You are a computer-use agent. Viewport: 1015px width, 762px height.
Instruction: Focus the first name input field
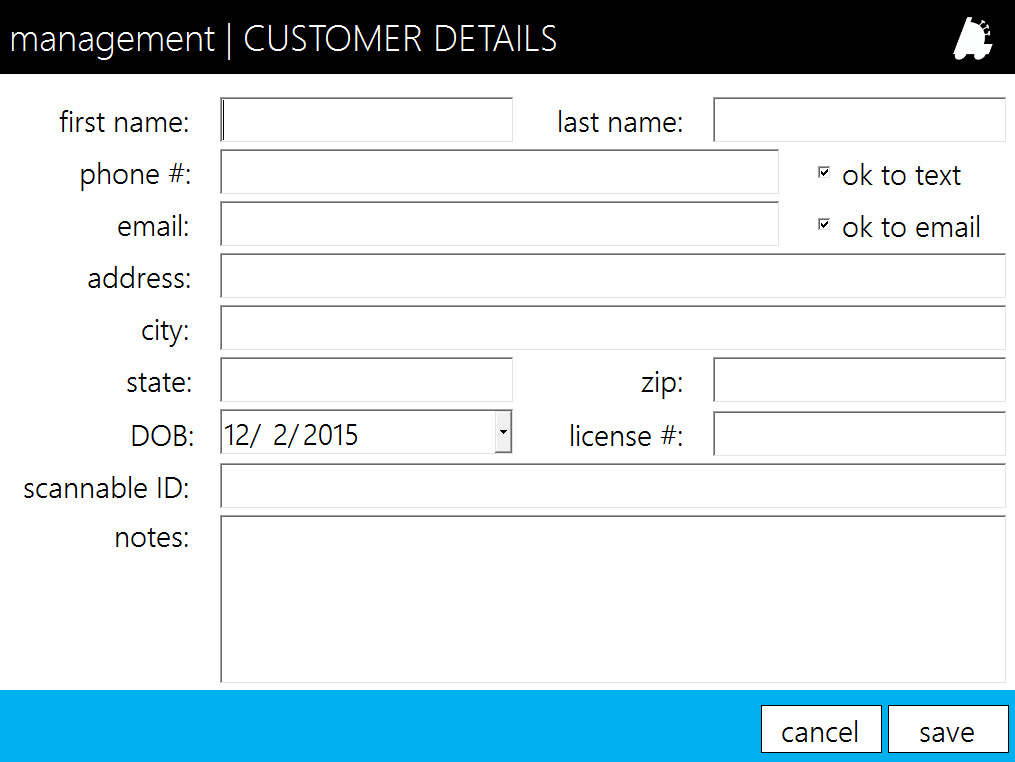[x=366, y=120]
